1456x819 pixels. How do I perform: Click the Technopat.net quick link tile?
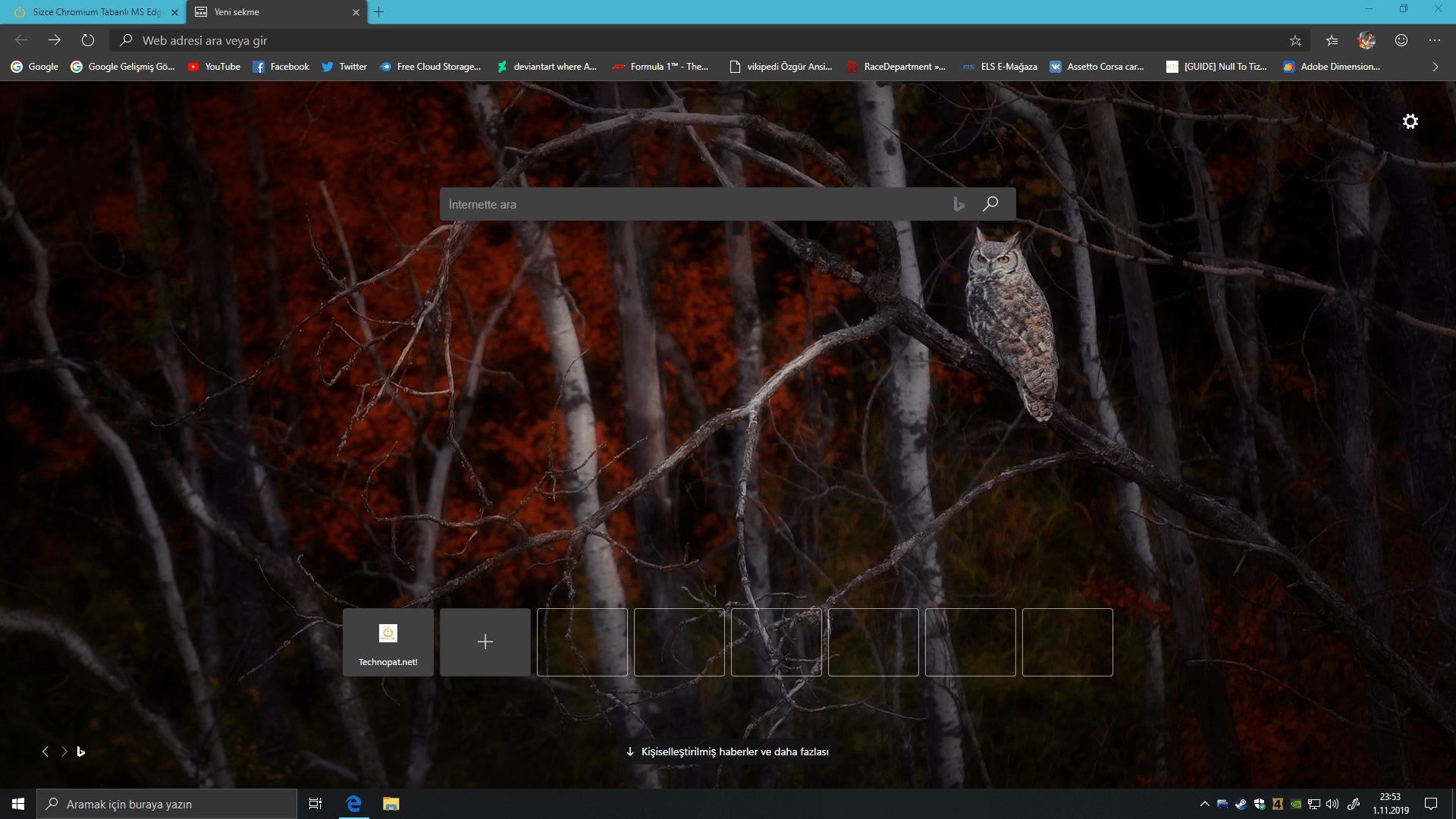[x=388, y=642]
